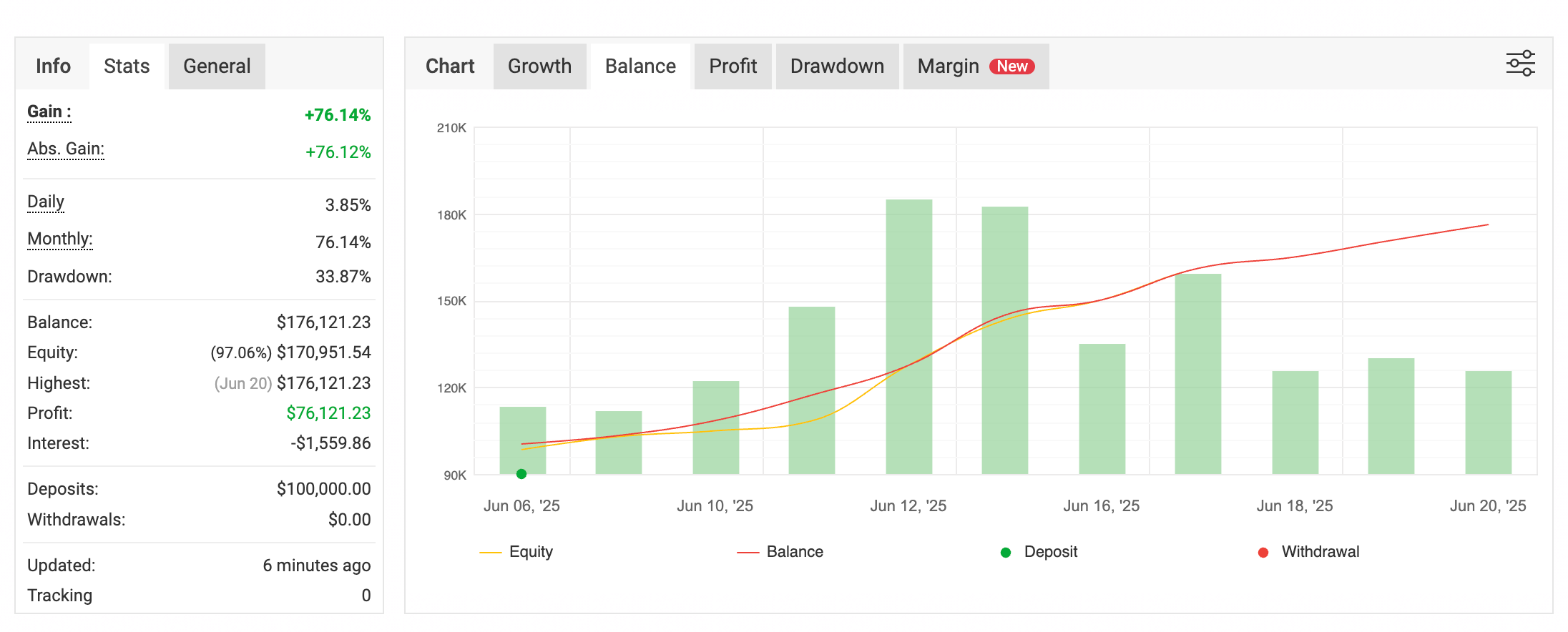The image size is (1568, 632).
Task: Select the Balance chart tab
Action: 640,66
